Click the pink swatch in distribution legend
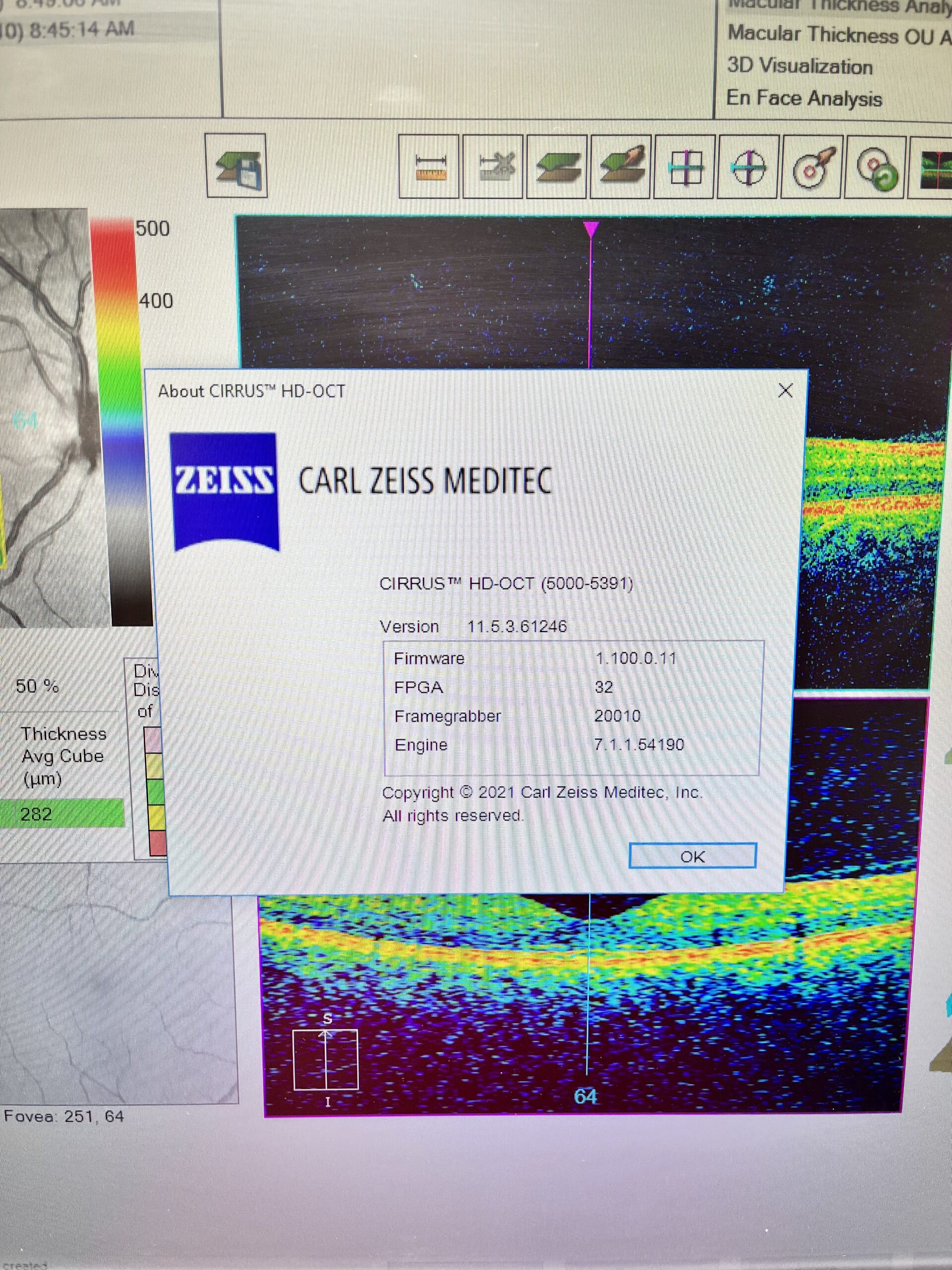The height and width of the screenshot is (1270, 952). 153,740
